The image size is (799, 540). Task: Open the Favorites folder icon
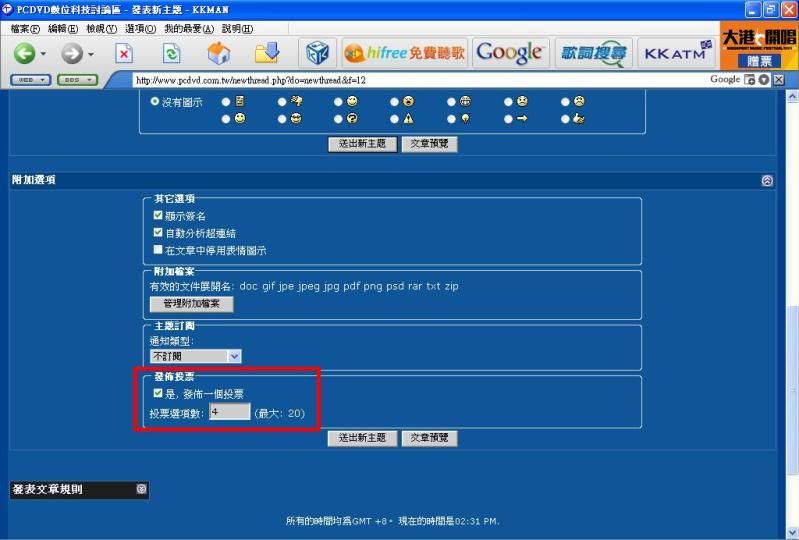pos(267,54)
